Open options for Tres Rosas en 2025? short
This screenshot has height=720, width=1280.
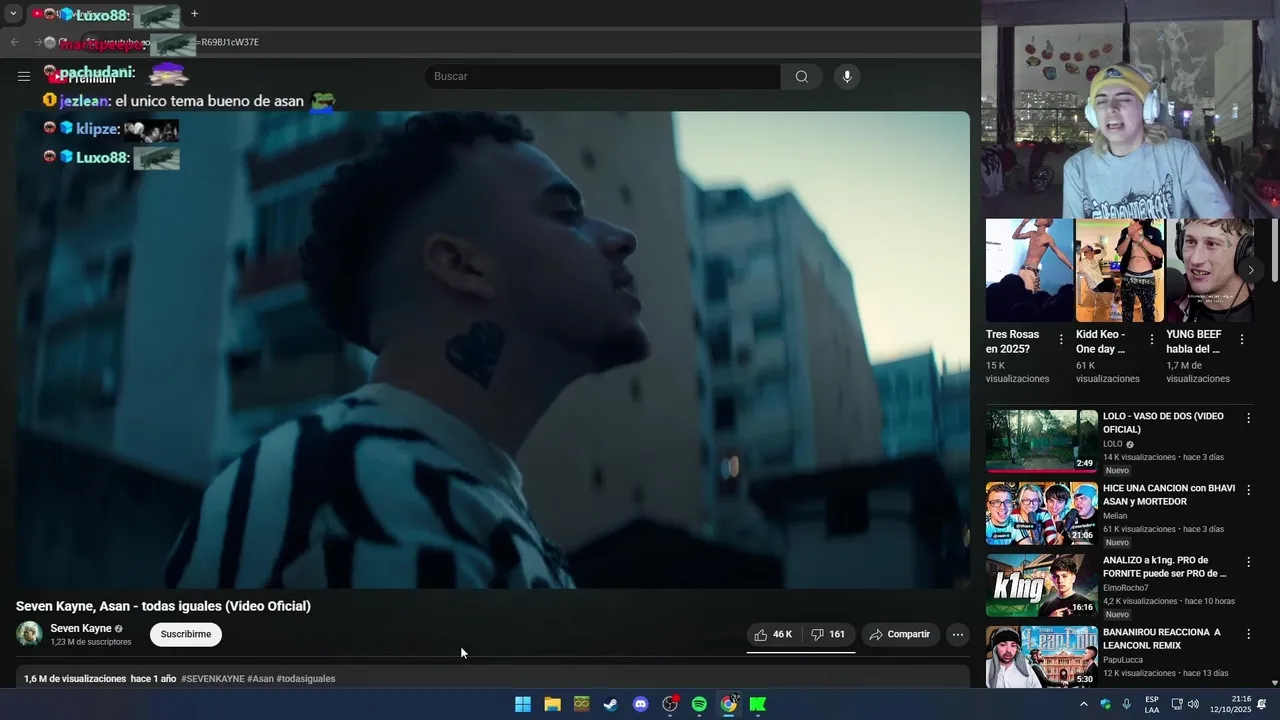coord(1061,340)
